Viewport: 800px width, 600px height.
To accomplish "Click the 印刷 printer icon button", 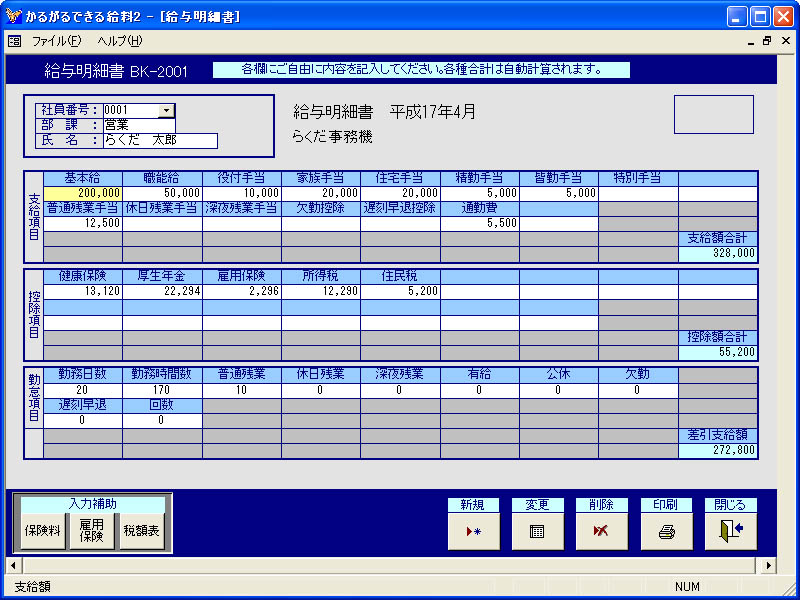I will pos(666,531).
